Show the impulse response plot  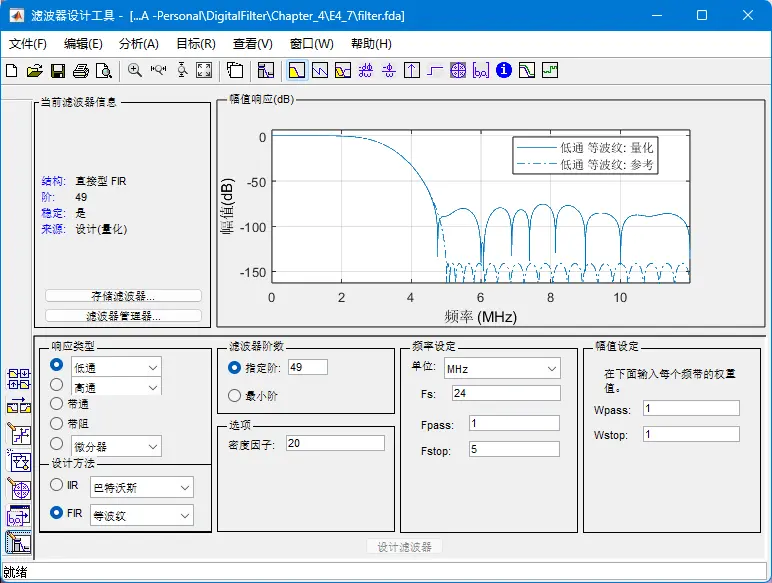coord(412,70)
